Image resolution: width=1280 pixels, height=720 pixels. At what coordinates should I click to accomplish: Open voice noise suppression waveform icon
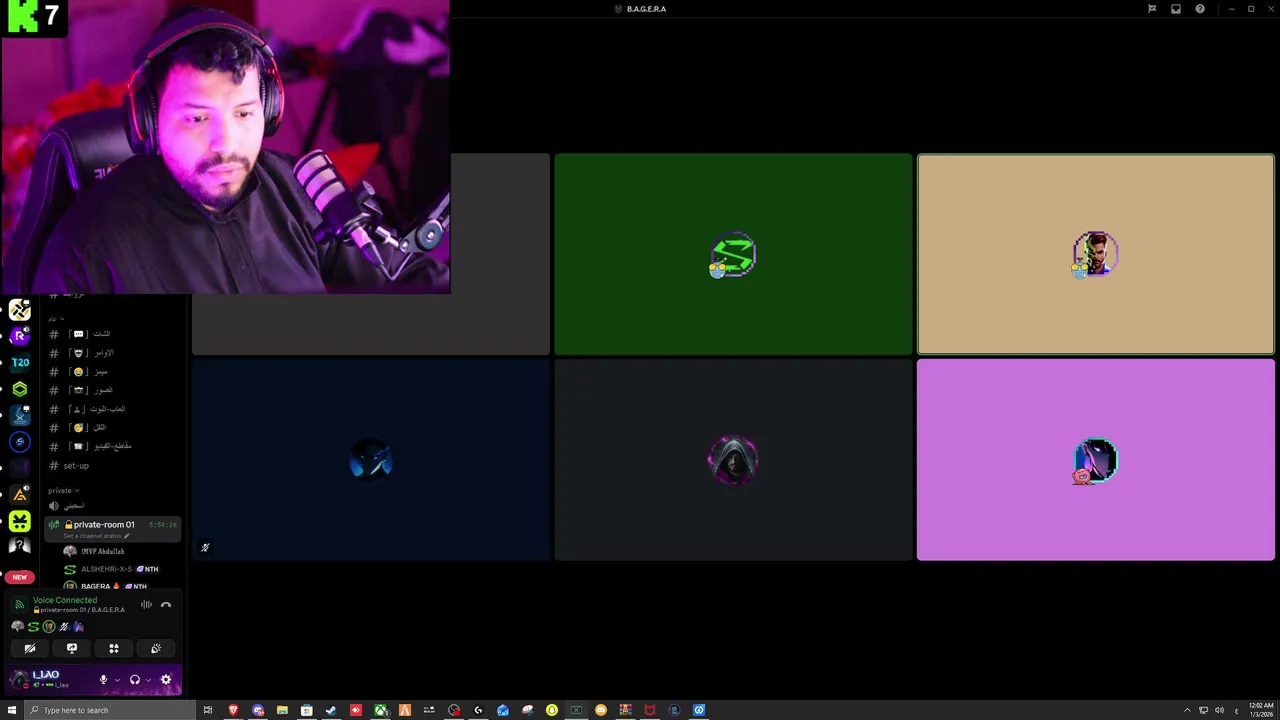[x=146, y=604]
